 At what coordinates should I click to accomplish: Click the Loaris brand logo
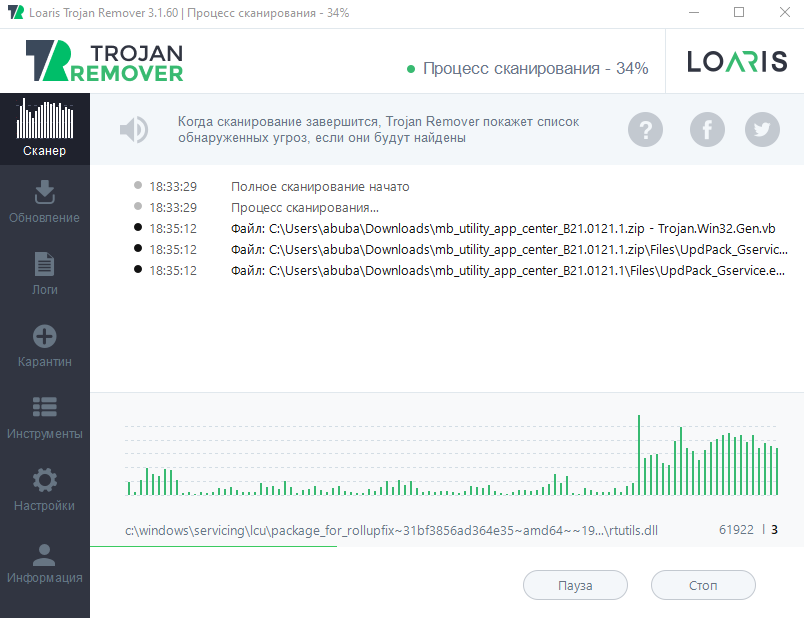[737, 62]
